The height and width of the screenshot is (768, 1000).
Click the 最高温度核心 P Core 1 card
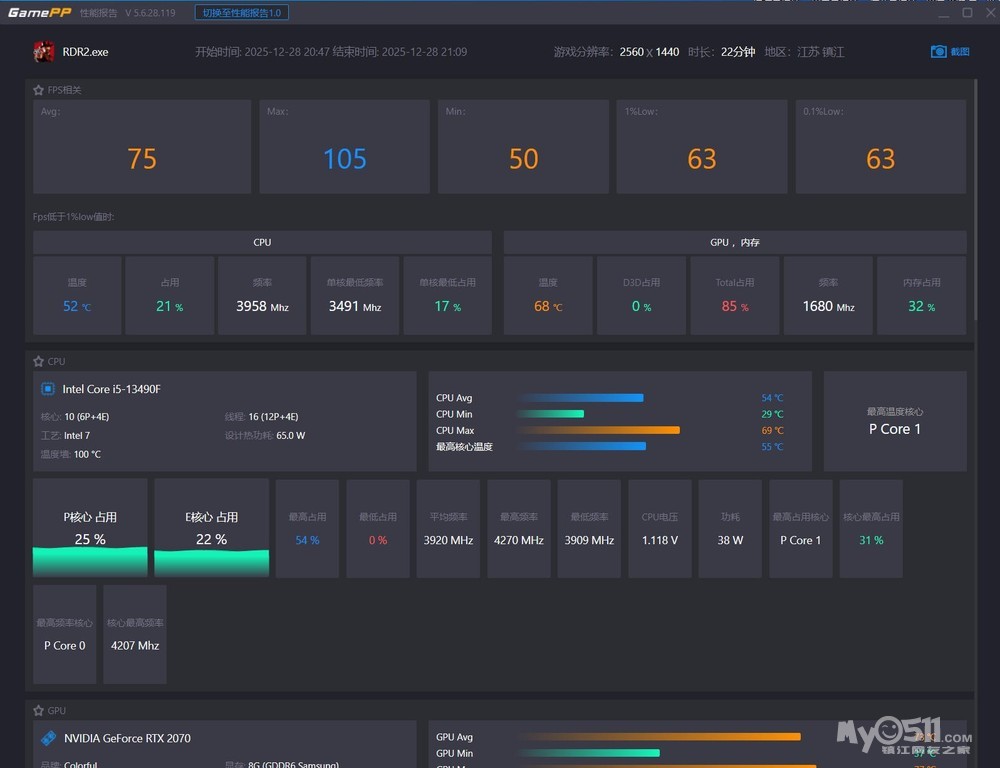click(x=895, y=421)
